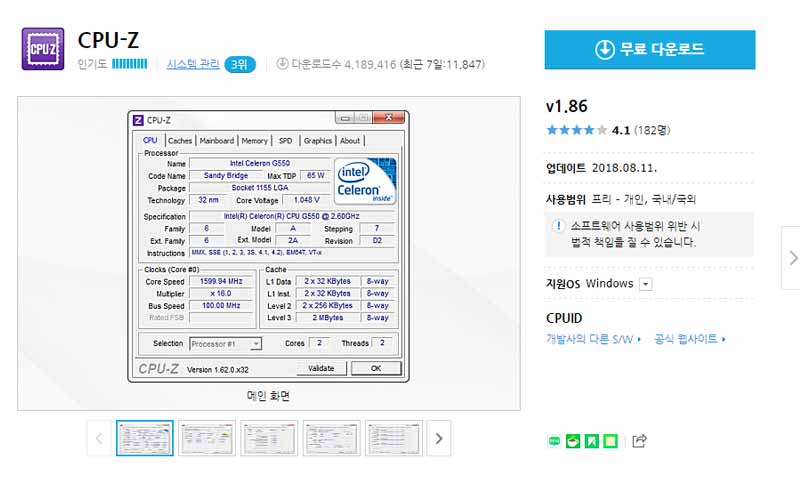800x498 pixels.
Task: Click the purple CPU-Z app icon
Action: [43, 49]
